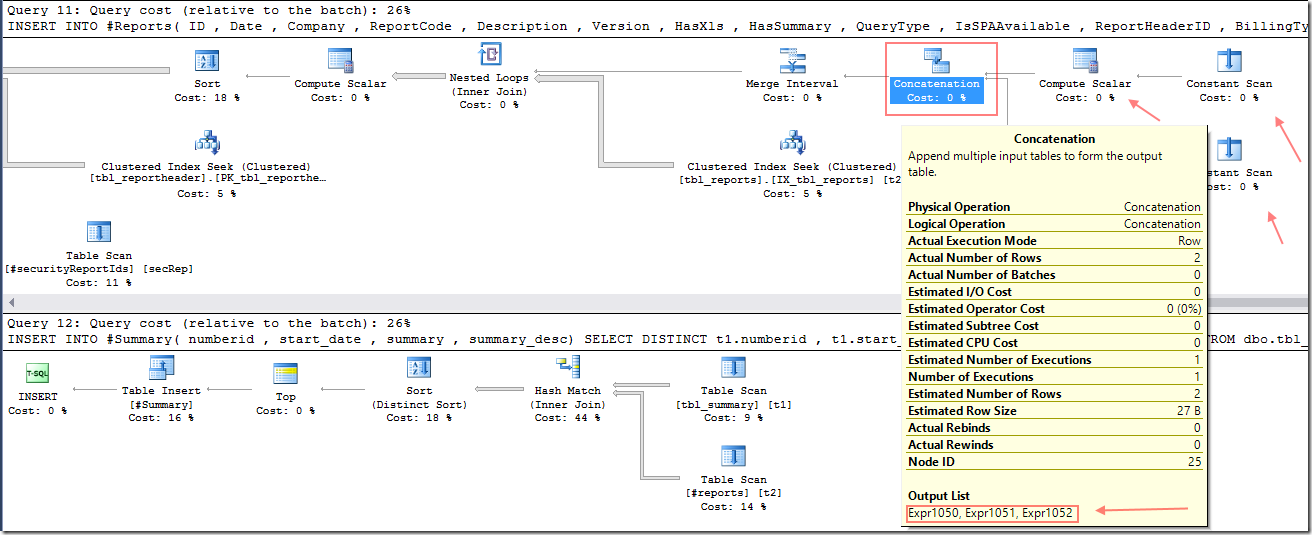Select the Hash Match inner join icon

pos(569,368)
